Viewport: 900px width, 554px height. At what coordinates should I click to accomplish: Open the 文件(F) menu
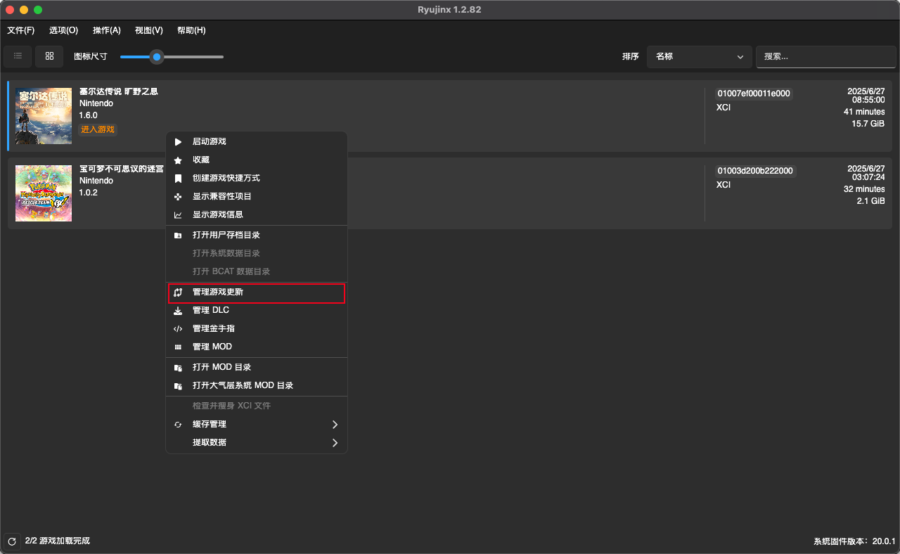[21, 30]
